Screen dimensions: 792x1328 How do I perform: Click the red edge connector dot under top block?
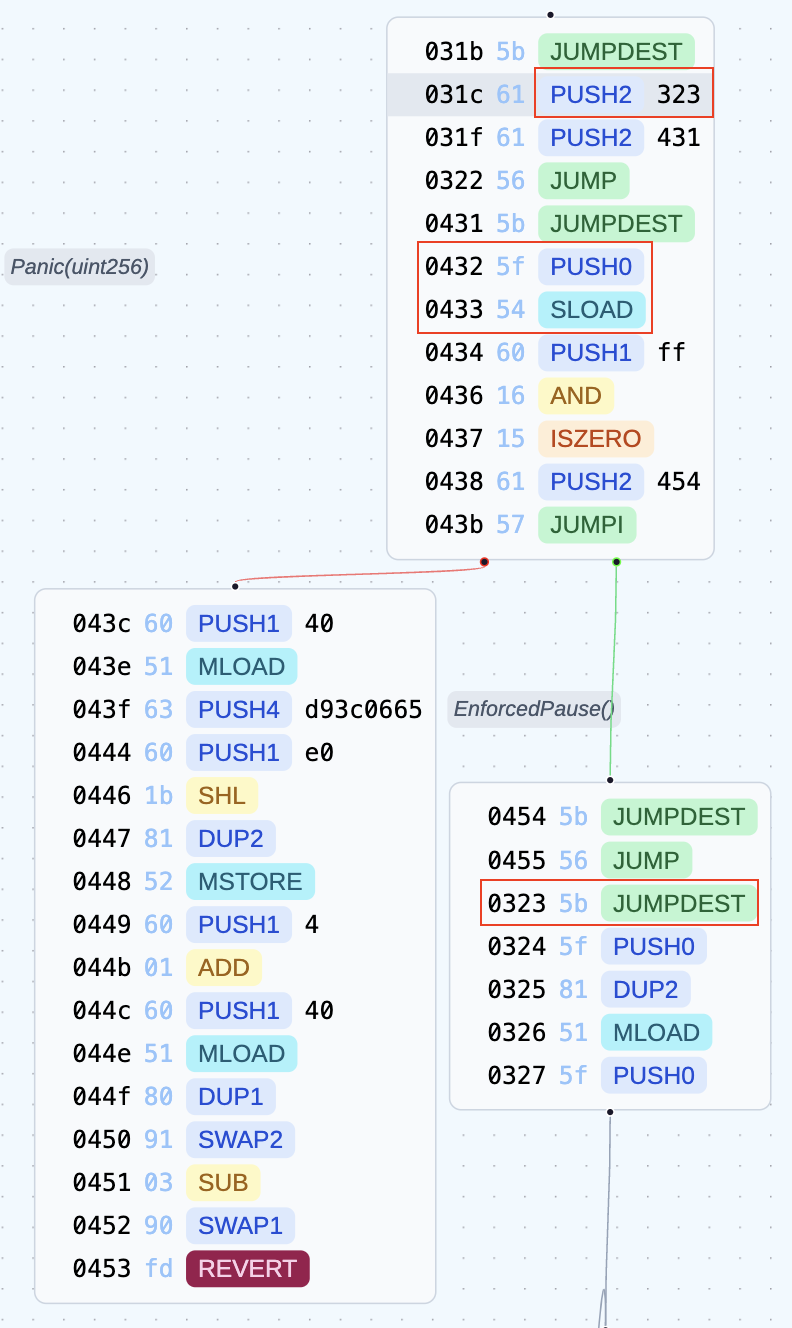484,562
